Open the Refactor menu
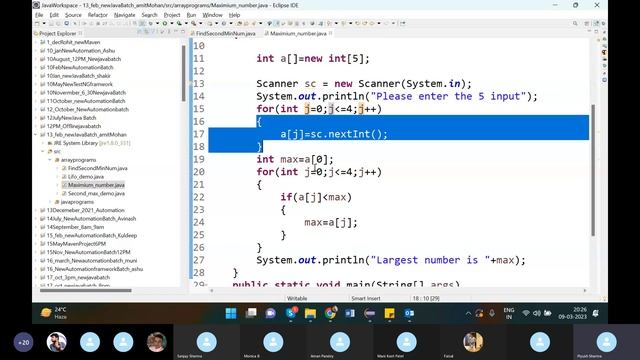The image size is (640, 360). pyautogui.click(x=98, y=15)
